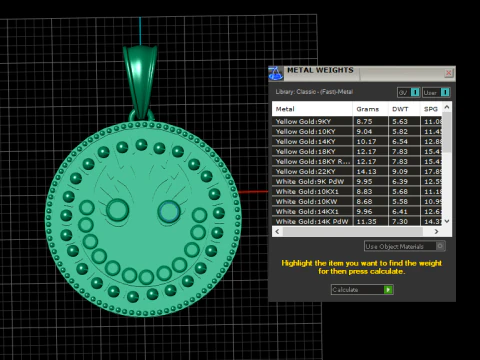
Task: Click the Library: Classic - (Fast)-Metal label
Action: (314, 92)
